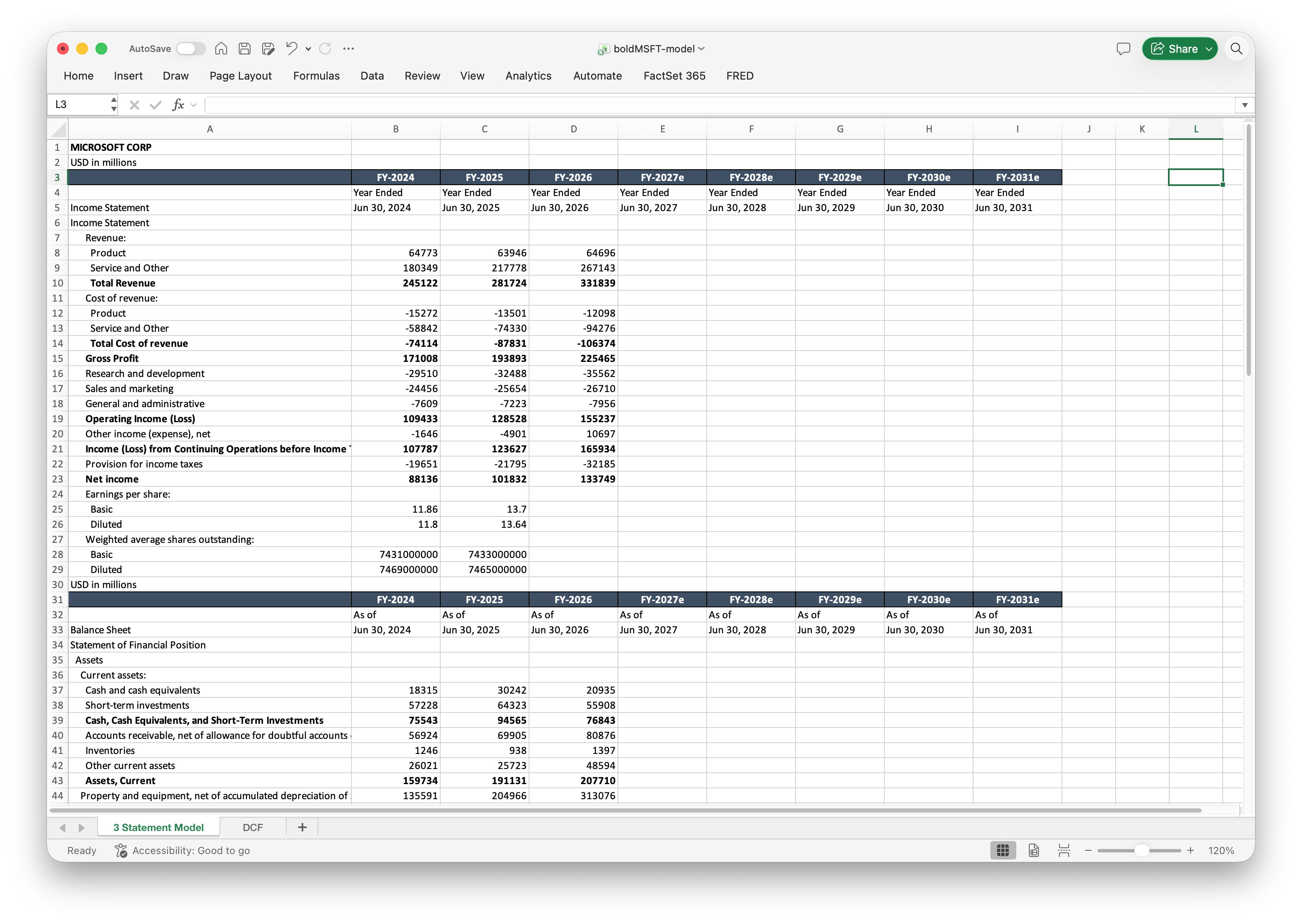Click the Insert Function fx icon
Screen dimensions: 1302x924
(178, 105)
